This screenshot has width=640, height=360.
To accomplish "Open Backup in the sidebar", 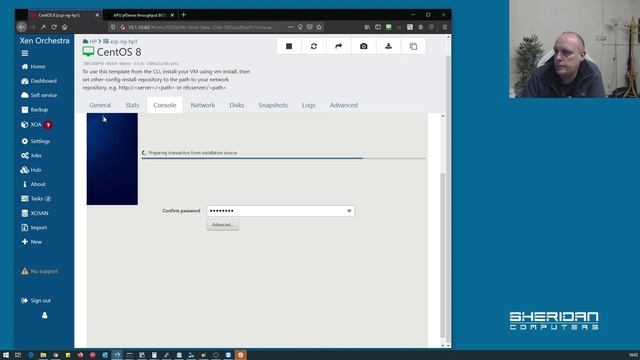I will (x=35, y=109).
